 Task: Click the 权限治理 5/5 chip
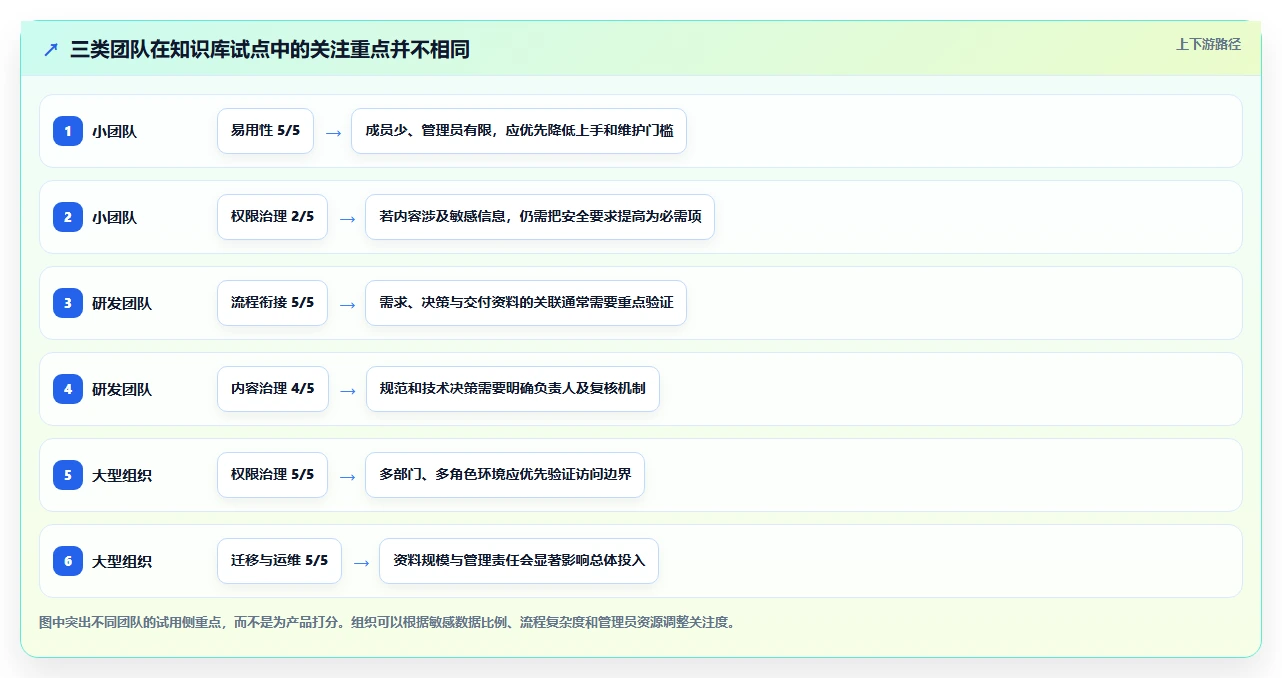click(272, 475)
